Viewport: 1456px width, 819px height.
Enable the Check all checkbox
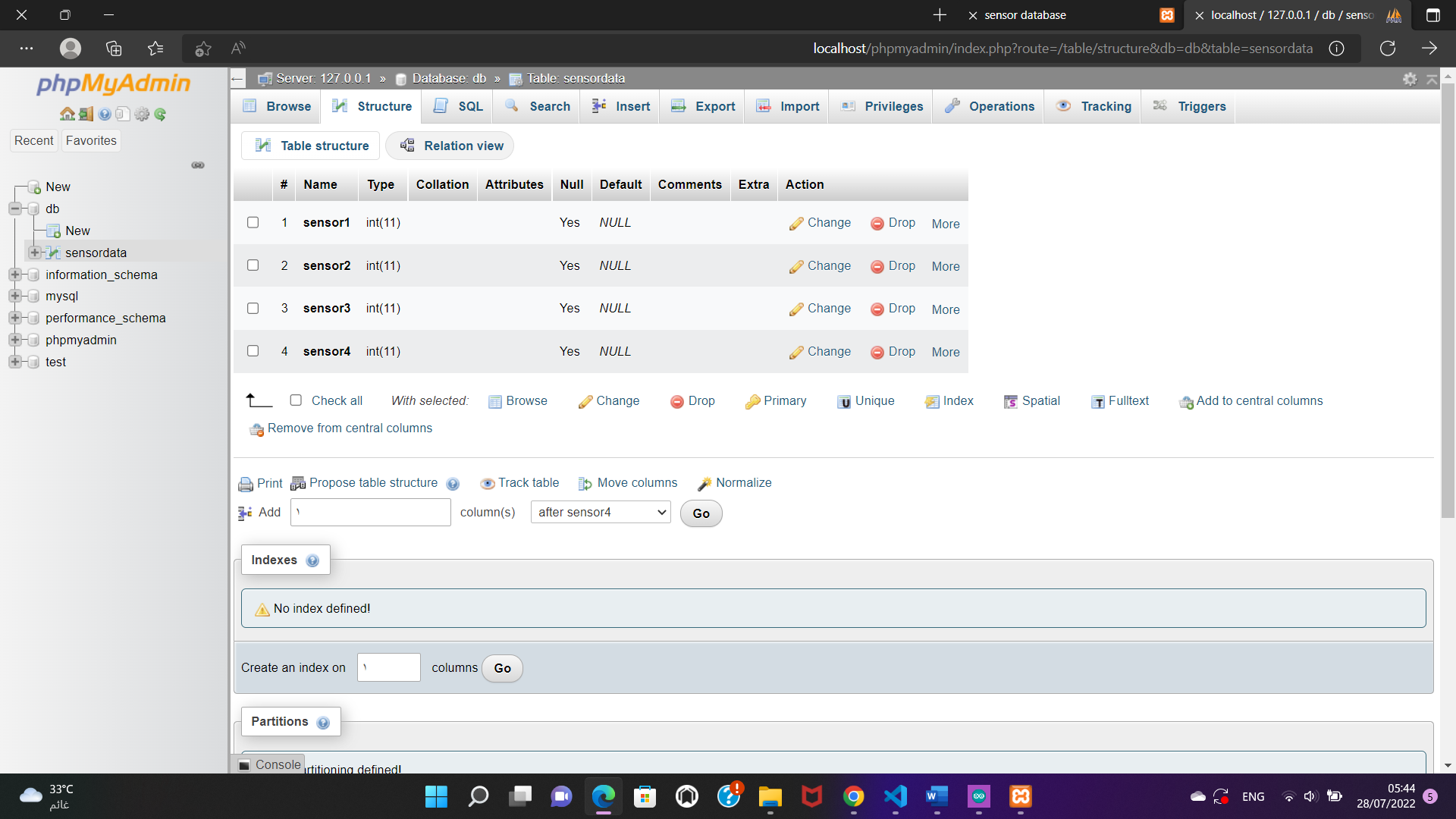pos(296,400)
